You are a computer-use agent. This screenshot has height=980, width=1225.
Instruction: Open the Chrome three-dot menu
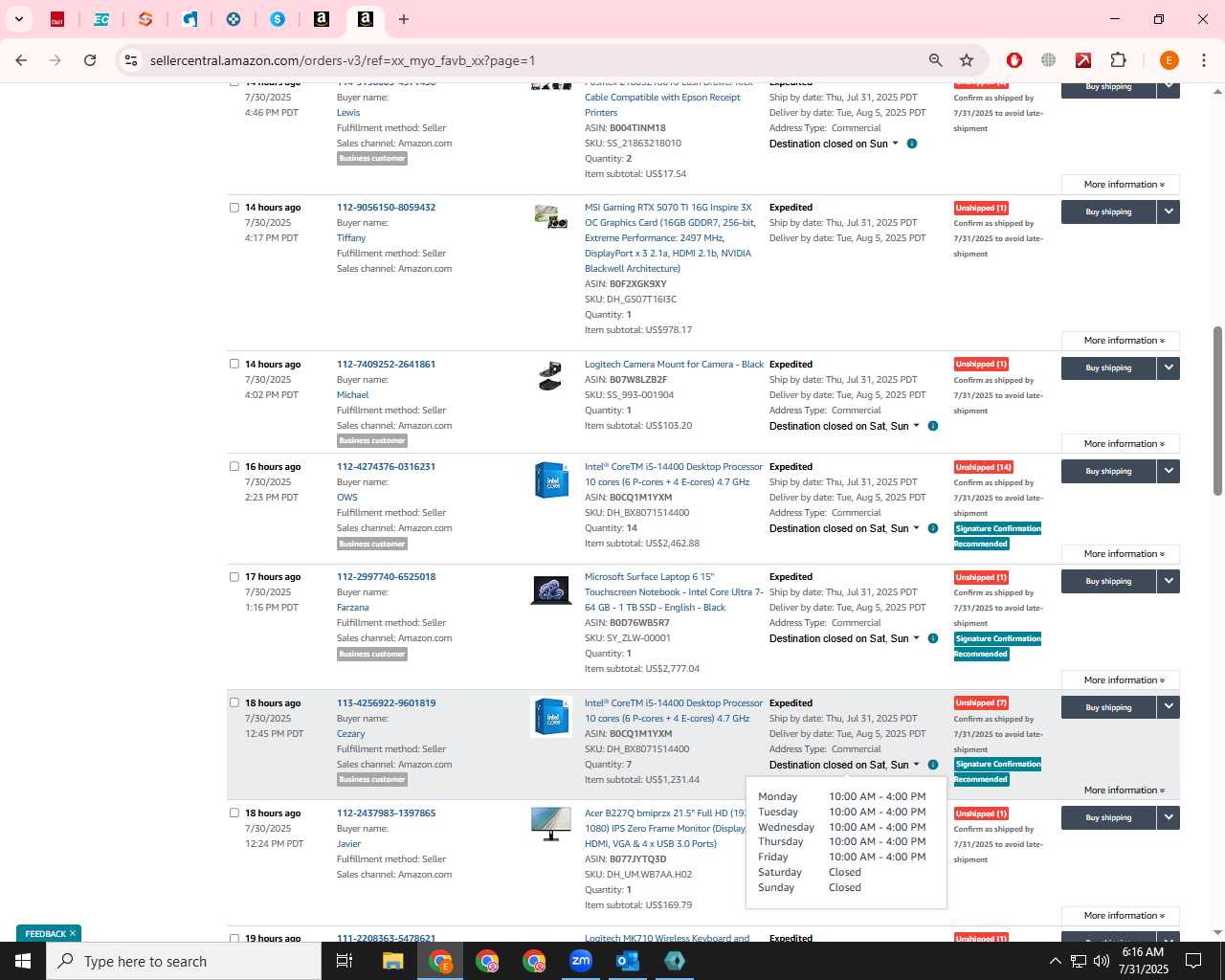1204,60
